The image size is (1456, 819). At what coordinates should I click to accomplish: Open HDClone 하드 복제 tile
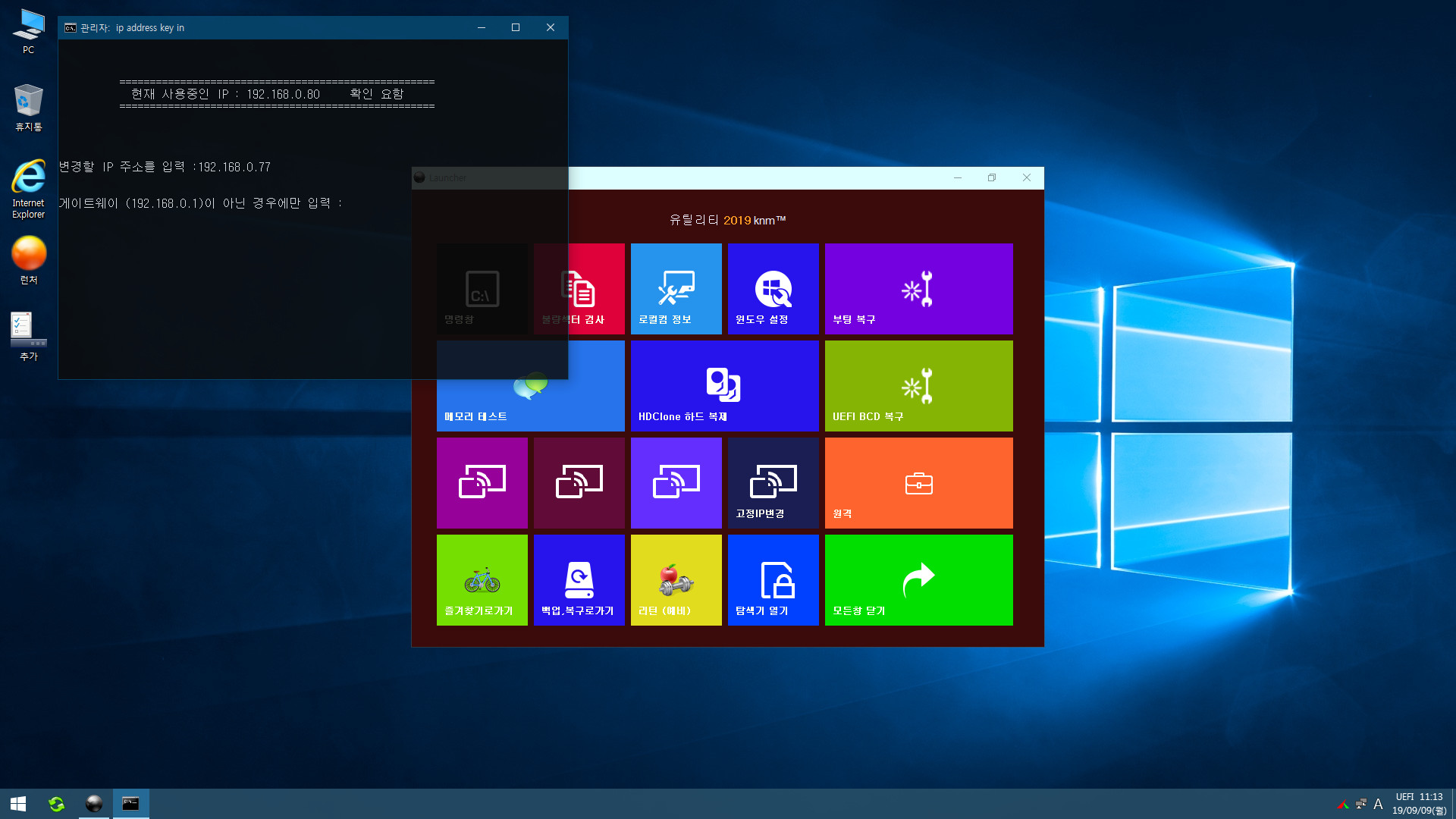725,386
